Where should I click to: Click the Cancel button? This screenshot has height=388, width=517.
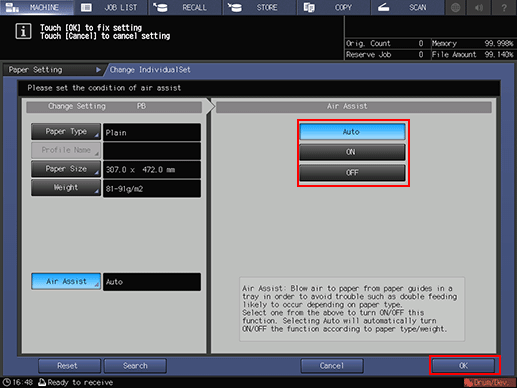click(x=332, y=366)
